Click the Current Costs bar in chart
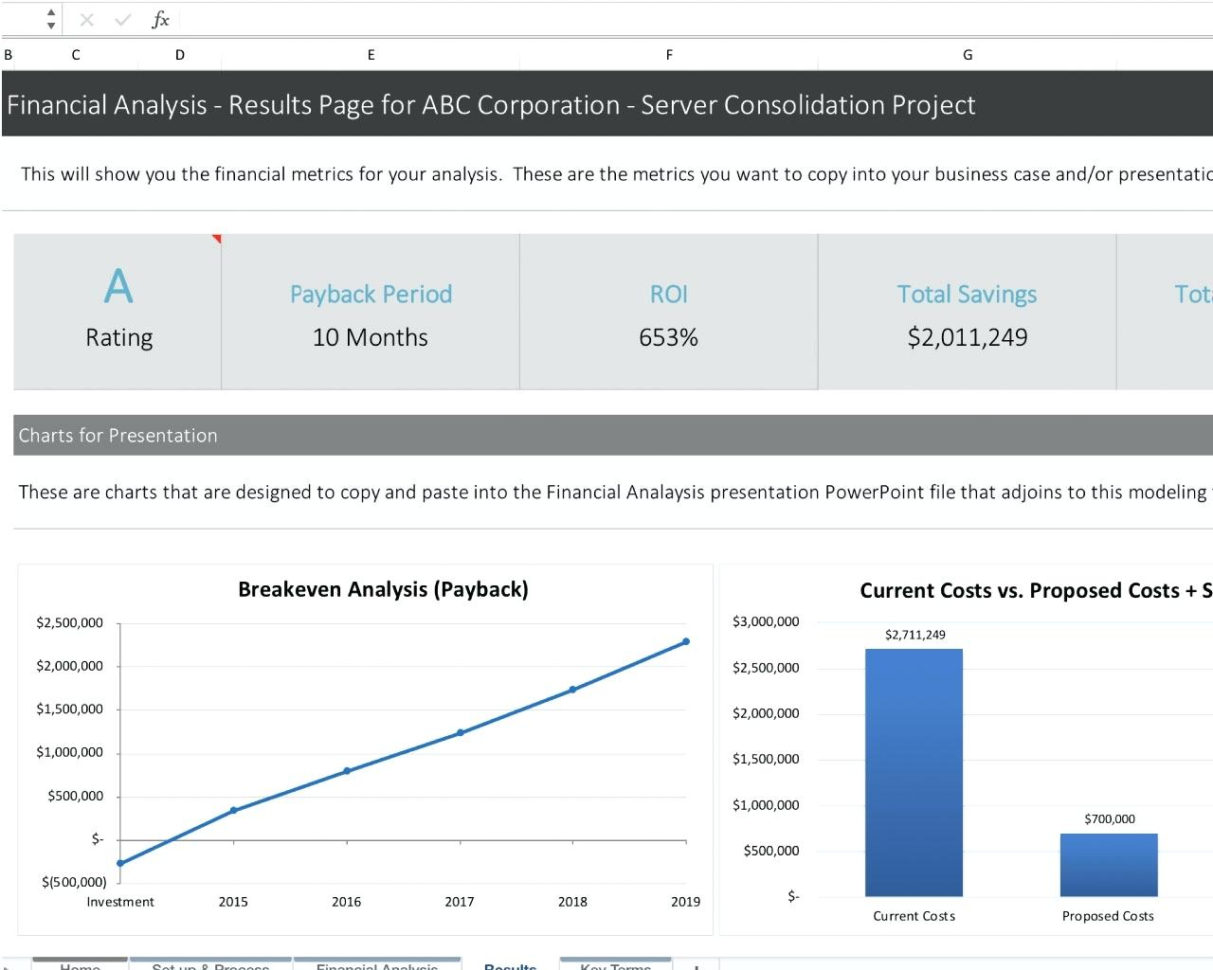This screenshot has width=1213, height=970. point(914,772)
